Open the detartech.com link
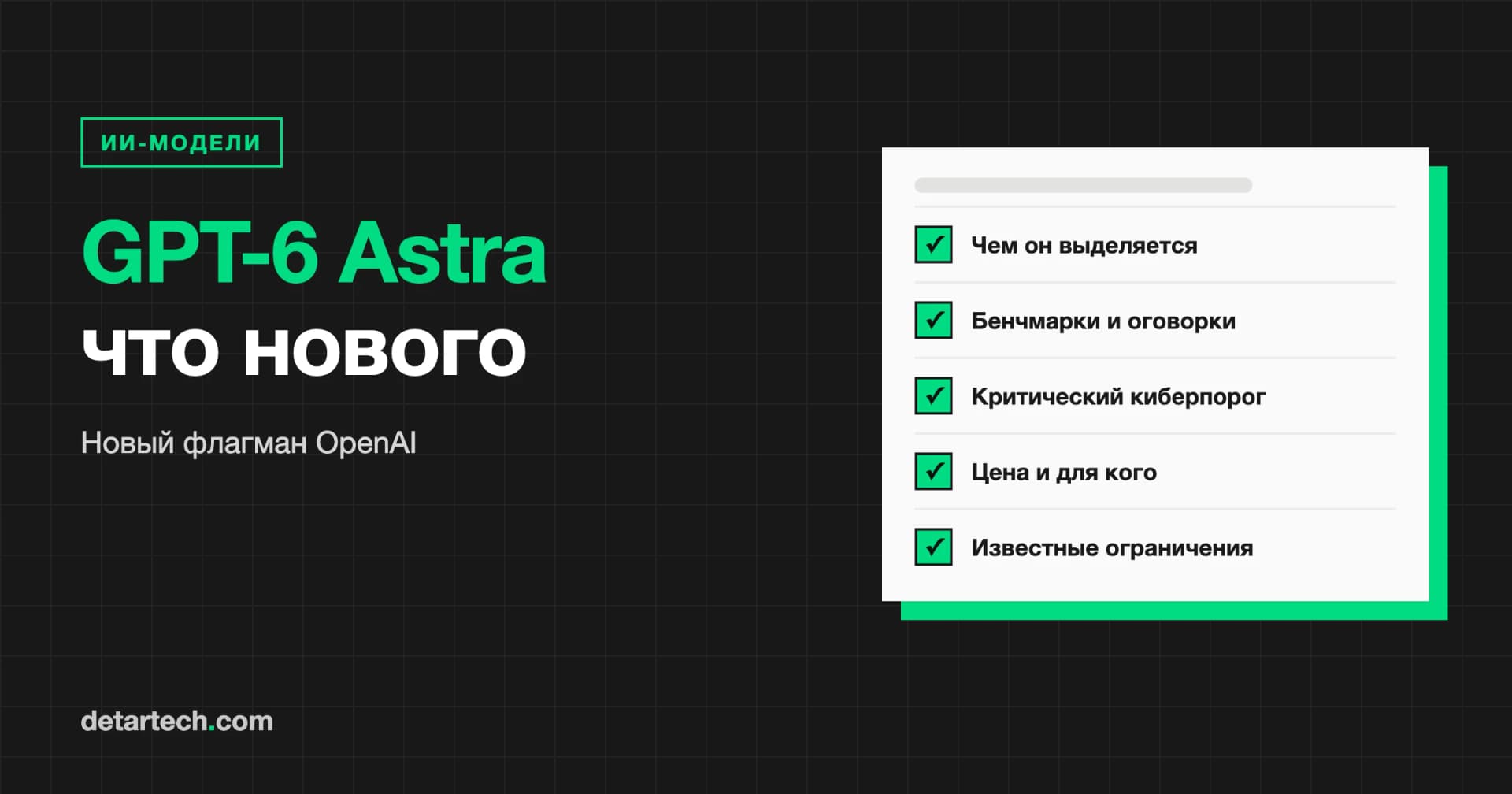This screenshot has width=1512, height=794. coord(177,721)
